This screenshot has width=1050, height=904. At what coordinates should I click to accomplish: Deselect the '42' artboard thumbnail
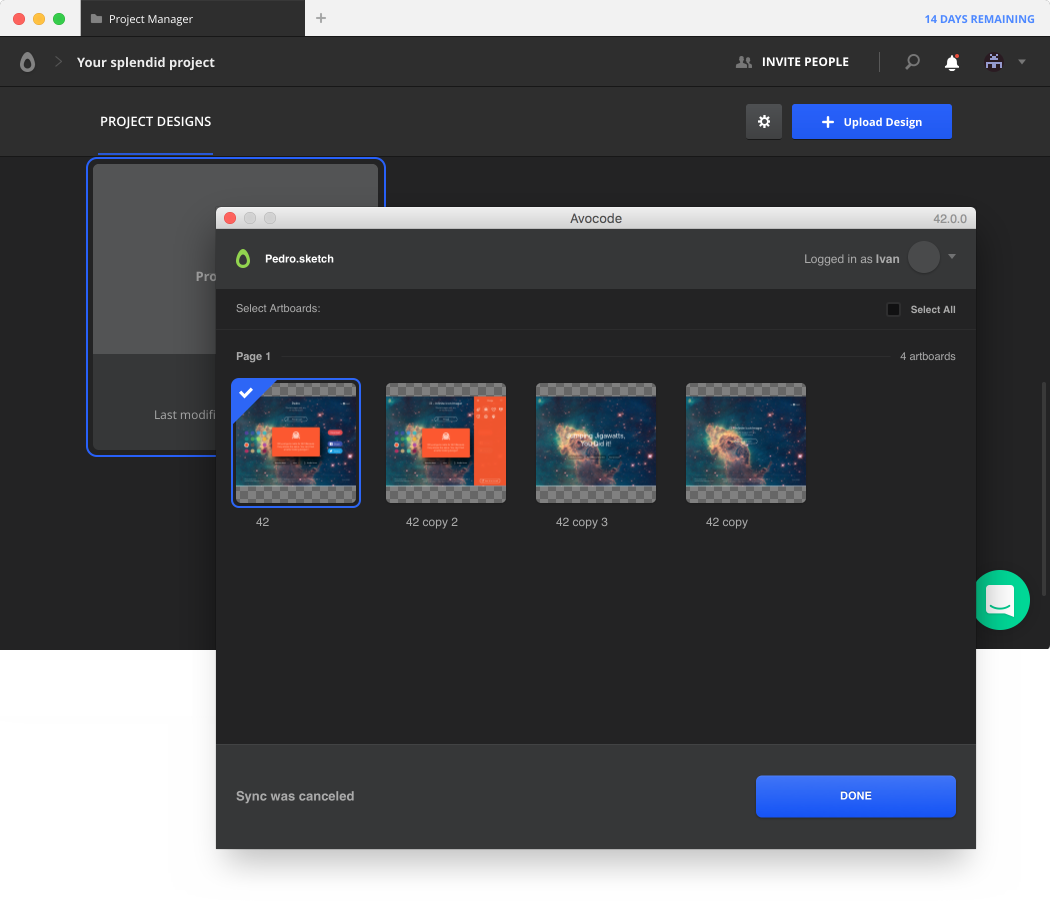click(296, 443)
